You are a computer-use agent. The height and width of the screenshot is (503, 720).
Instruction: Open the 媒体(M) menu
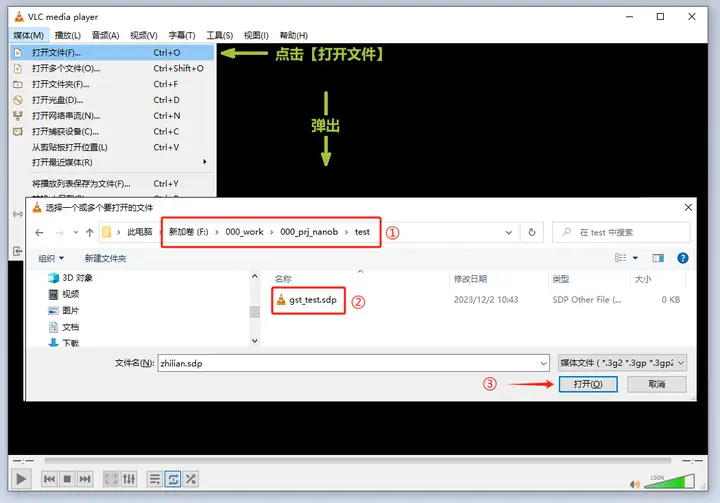point(28,35)
